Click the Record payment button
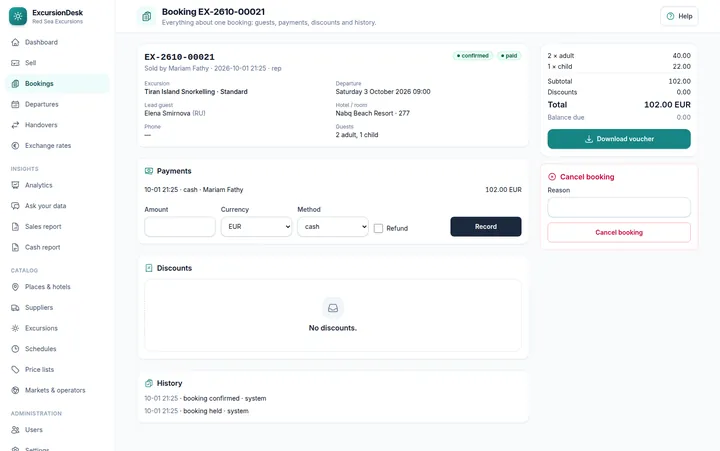The image size is (720, 451). click(x=486, y=226)
